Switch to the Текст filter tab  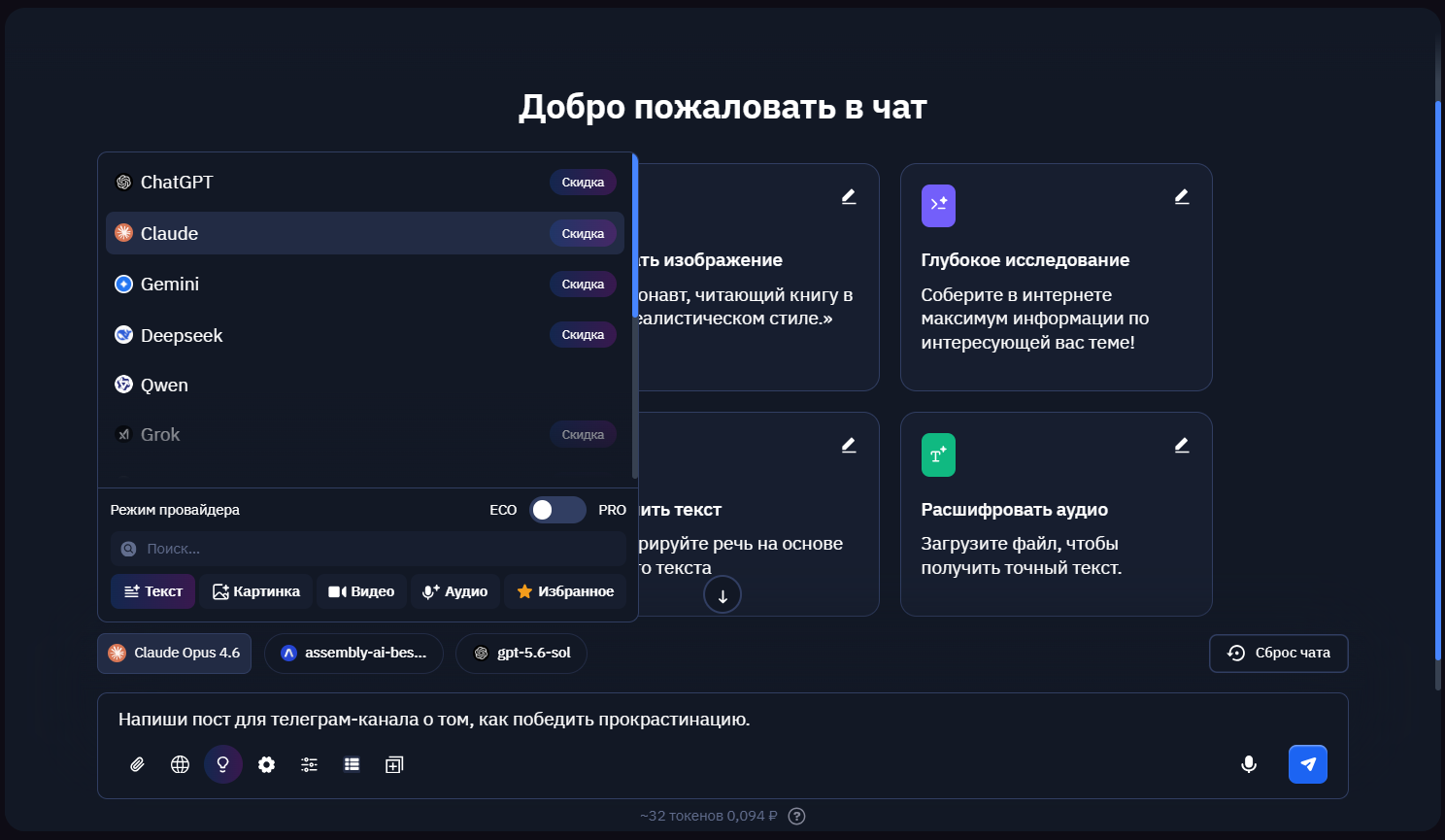click(x=153, y=591)
